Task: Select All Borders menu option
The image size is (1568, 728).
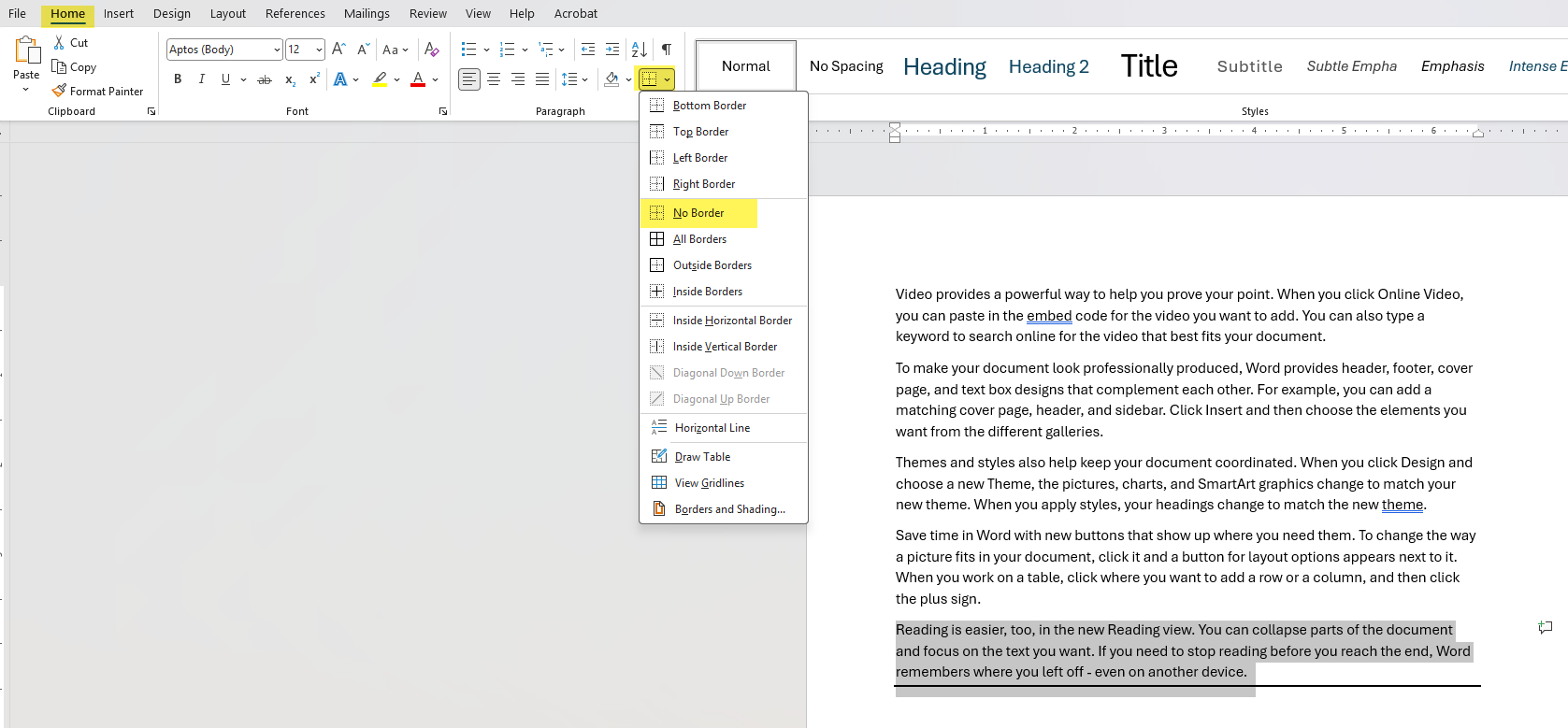Action: point(724,239)
